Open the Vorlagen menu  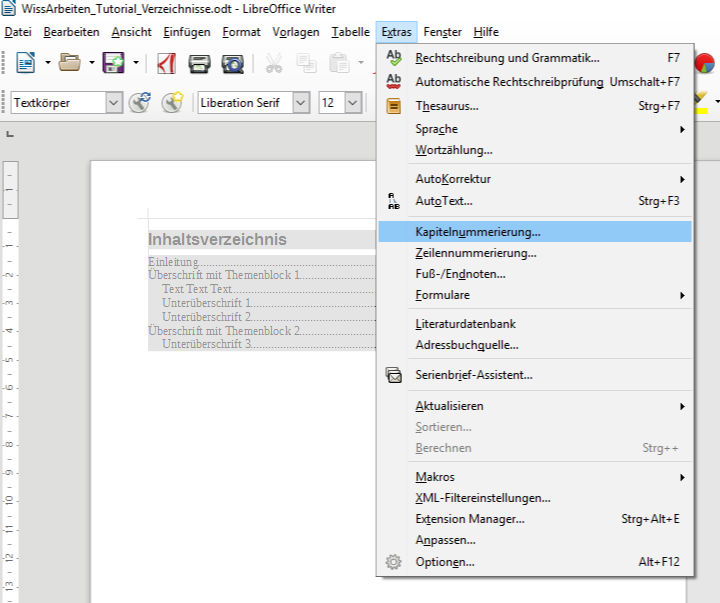[x=296, y=32]
